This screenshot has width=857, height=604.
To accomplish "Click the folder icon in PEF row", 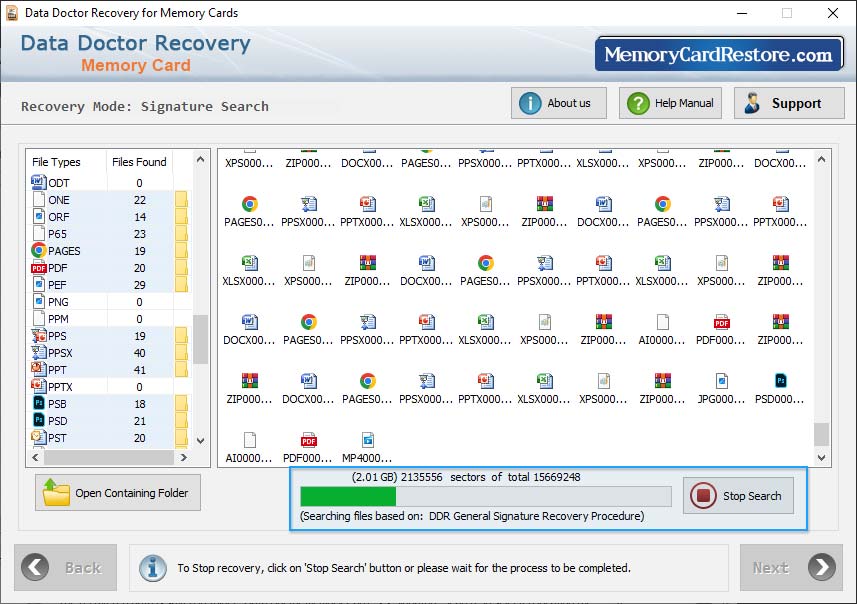I will tap(181, 284).
